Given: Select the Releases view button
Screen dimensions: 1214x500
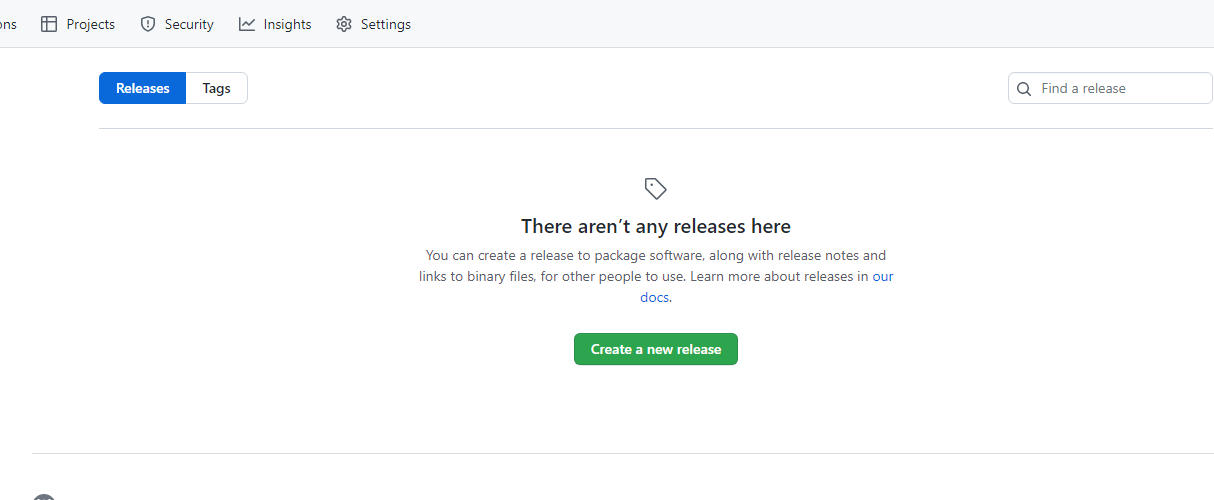Looking at the screenshot, I should 142,88.
